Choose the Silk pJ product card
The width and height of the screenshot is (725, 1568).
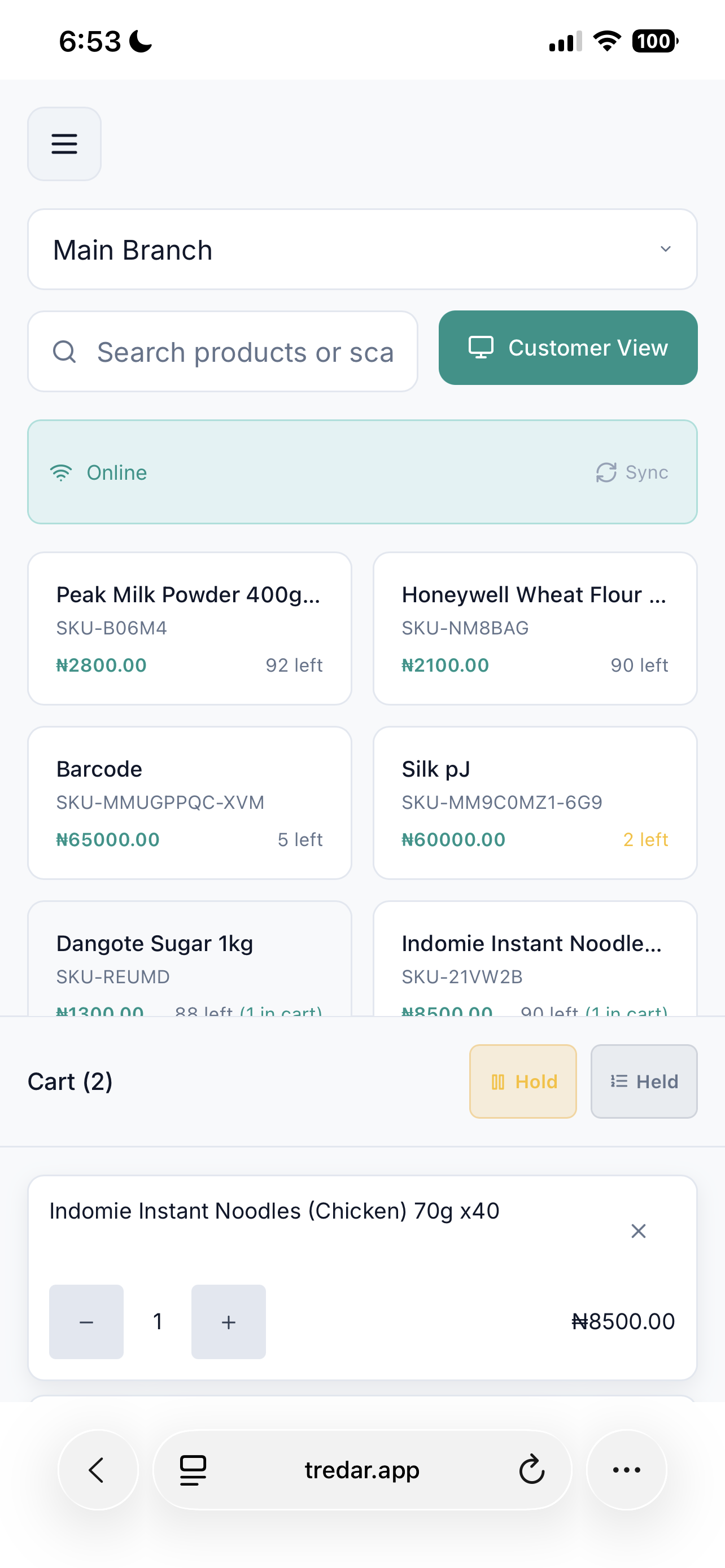535,802
